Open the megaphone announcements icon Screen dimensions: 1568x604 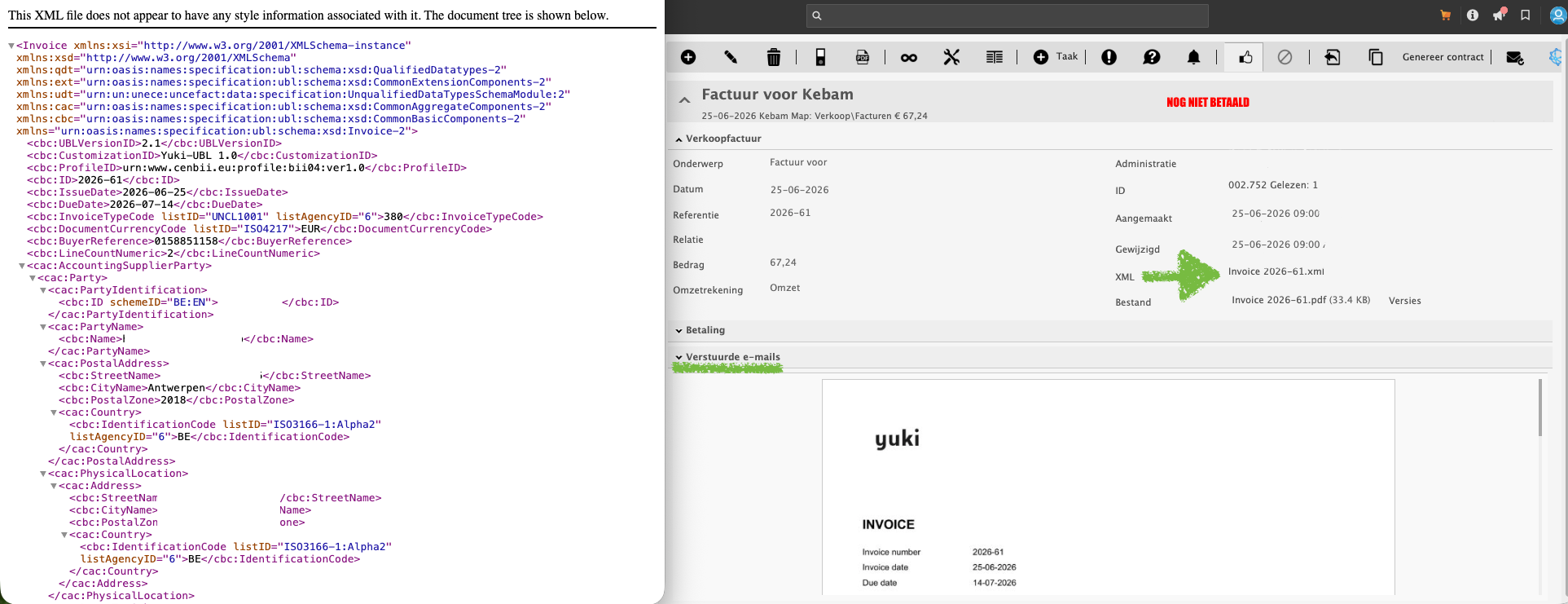tap(1499, 15)
